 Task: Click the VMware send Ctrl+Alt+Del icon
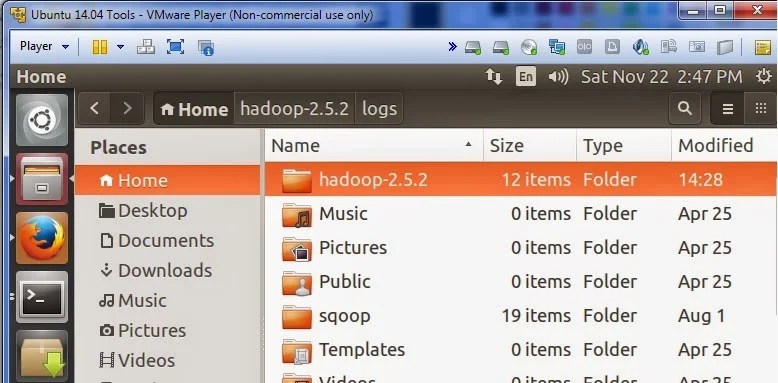click(x=146, y=47)
